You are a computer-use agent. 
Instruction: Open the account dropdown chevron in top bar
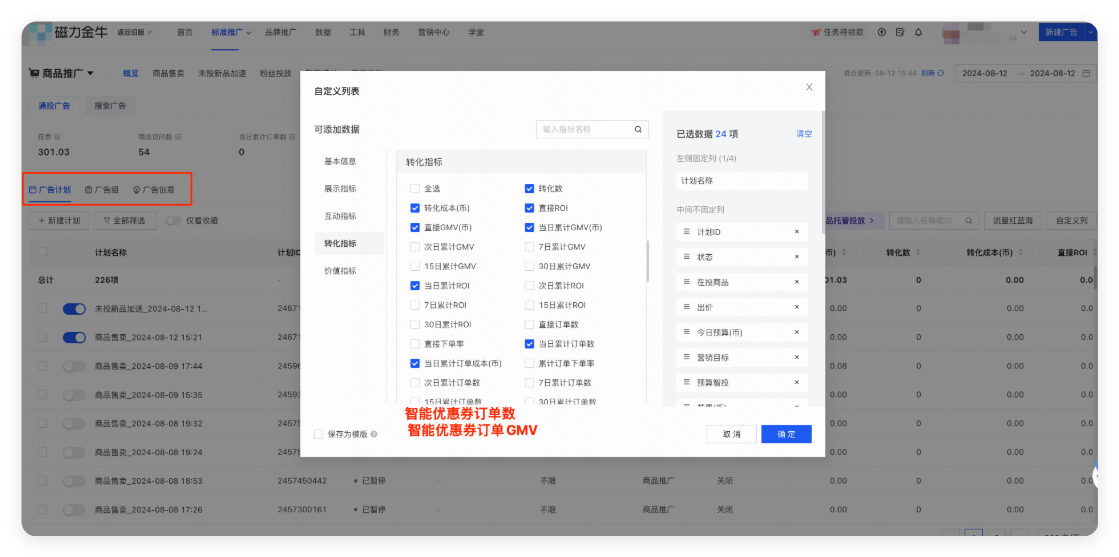click(1024, 32)
